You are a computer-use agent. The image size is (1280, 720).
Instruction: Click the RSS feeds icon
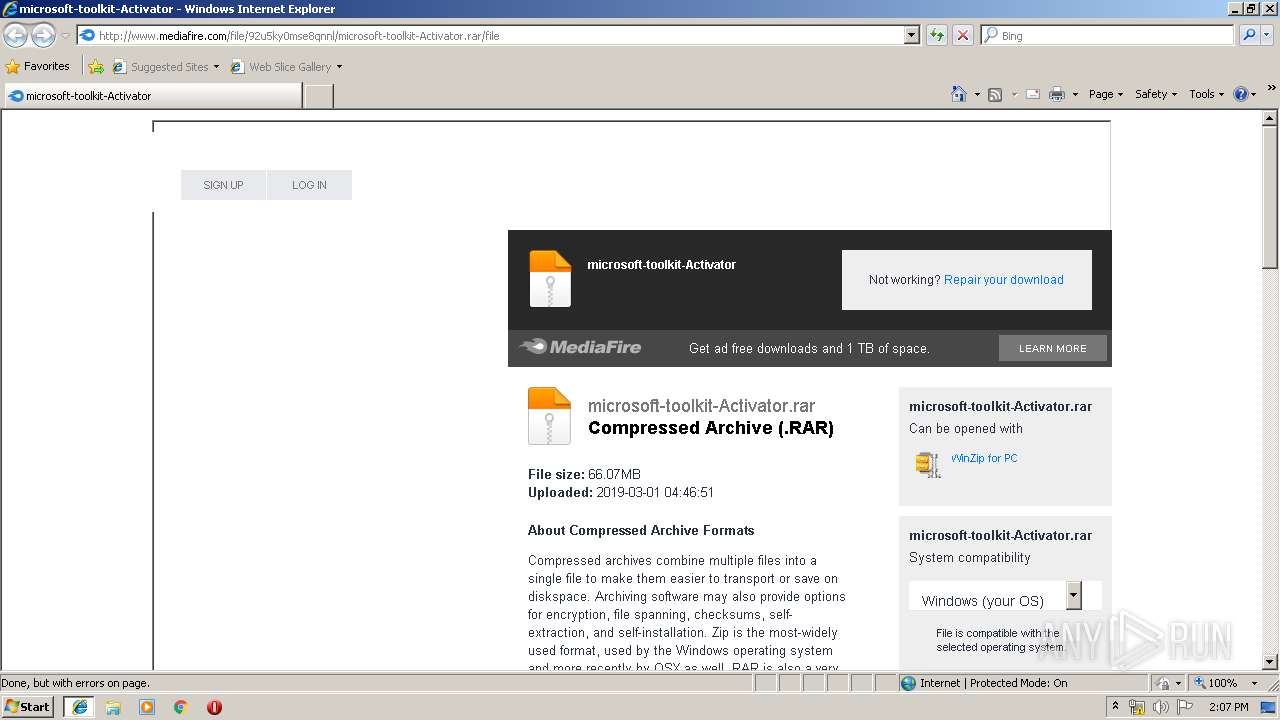tap(995, 94)
